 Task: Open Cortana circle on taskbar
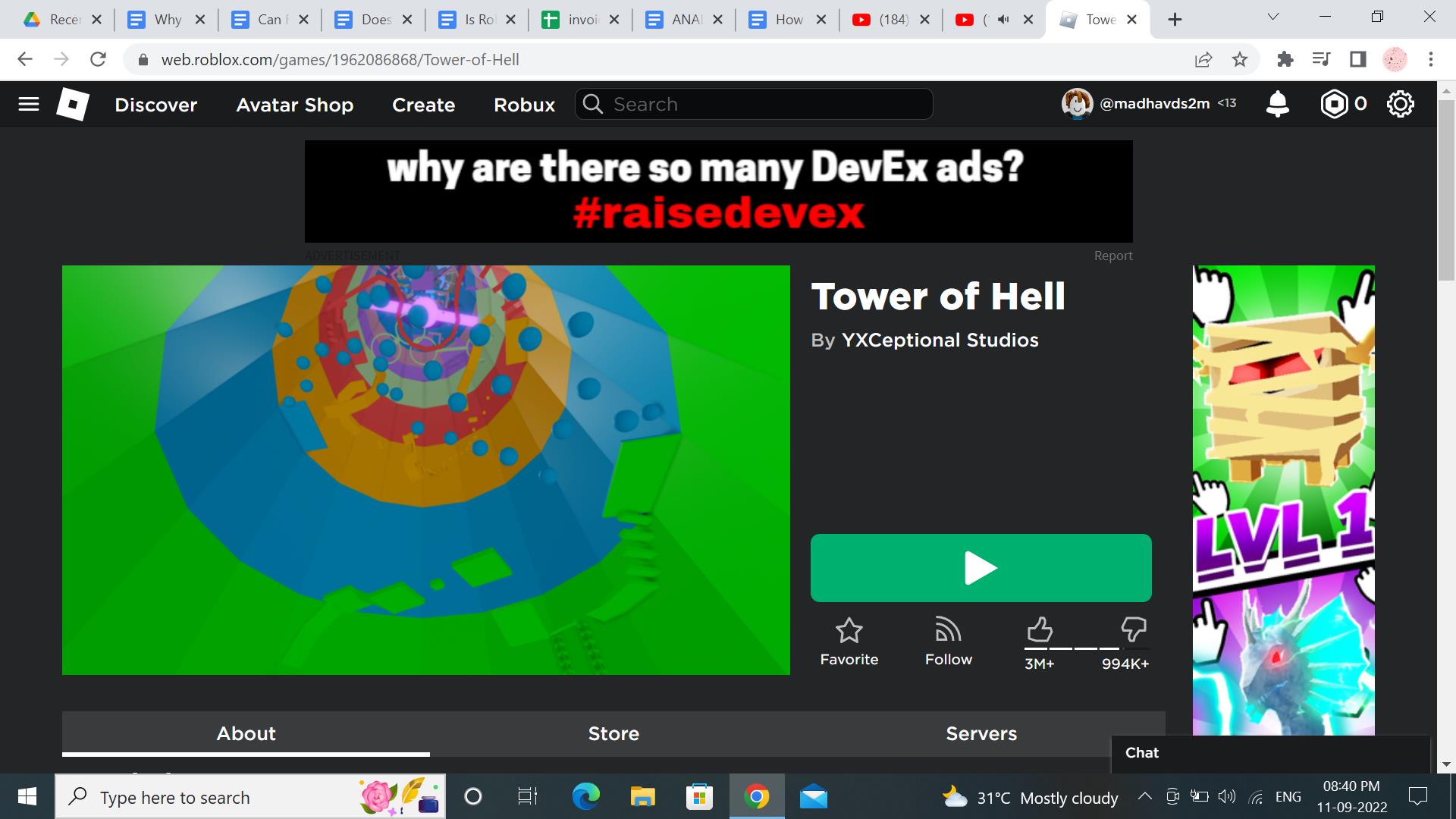coord(472,796)
